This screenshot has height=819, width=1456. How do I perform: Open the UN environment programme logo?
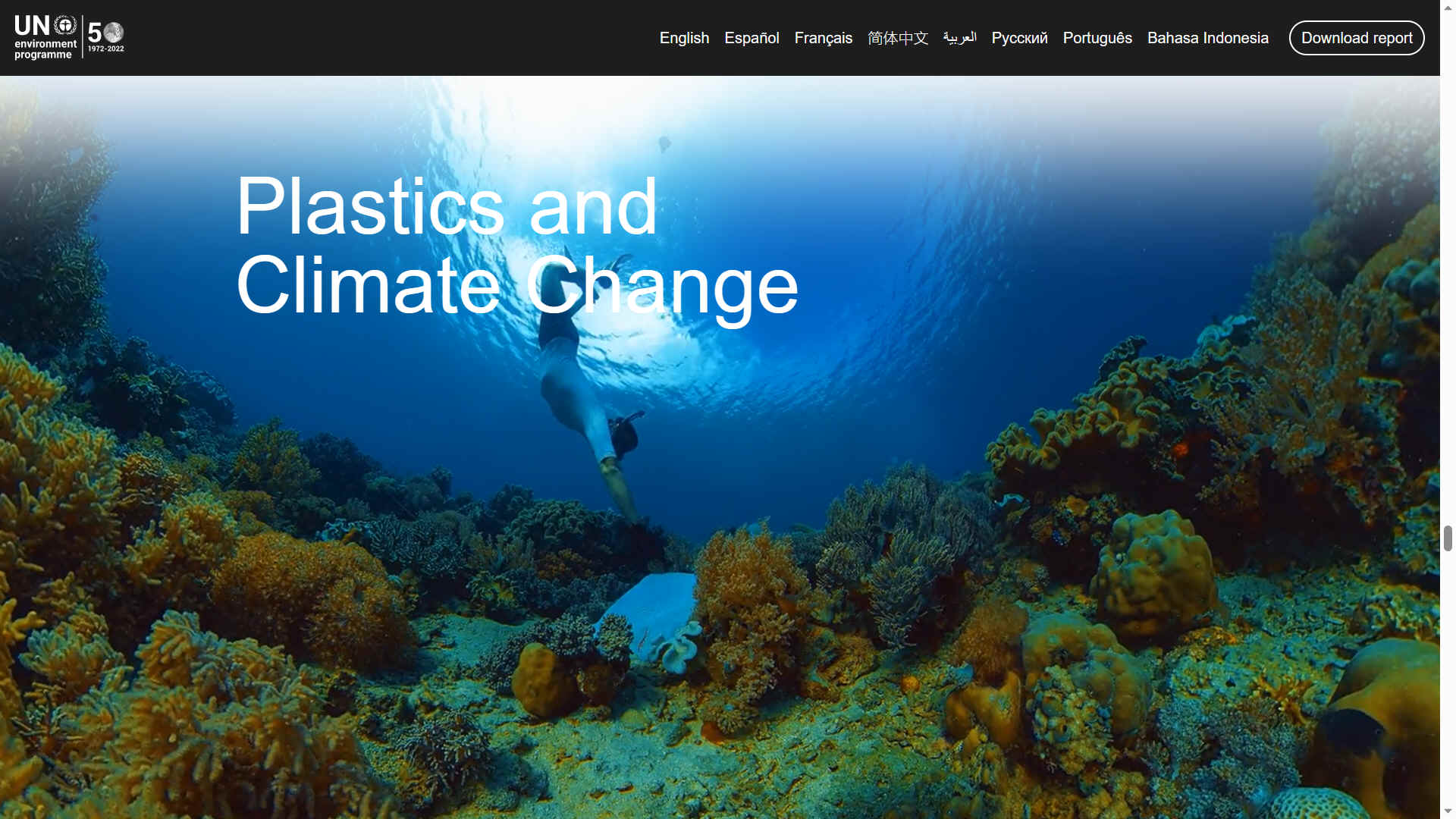45,38
